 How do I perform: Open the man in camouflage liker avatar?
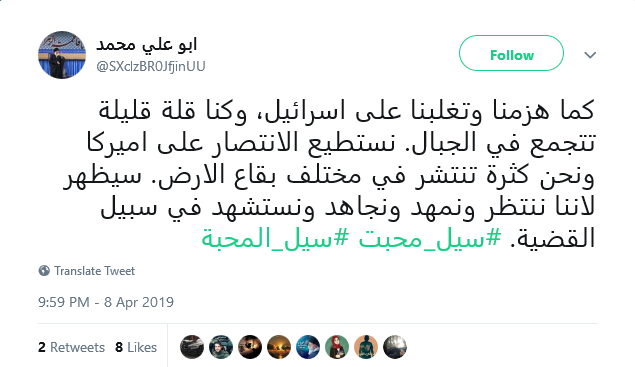(221, 347)
